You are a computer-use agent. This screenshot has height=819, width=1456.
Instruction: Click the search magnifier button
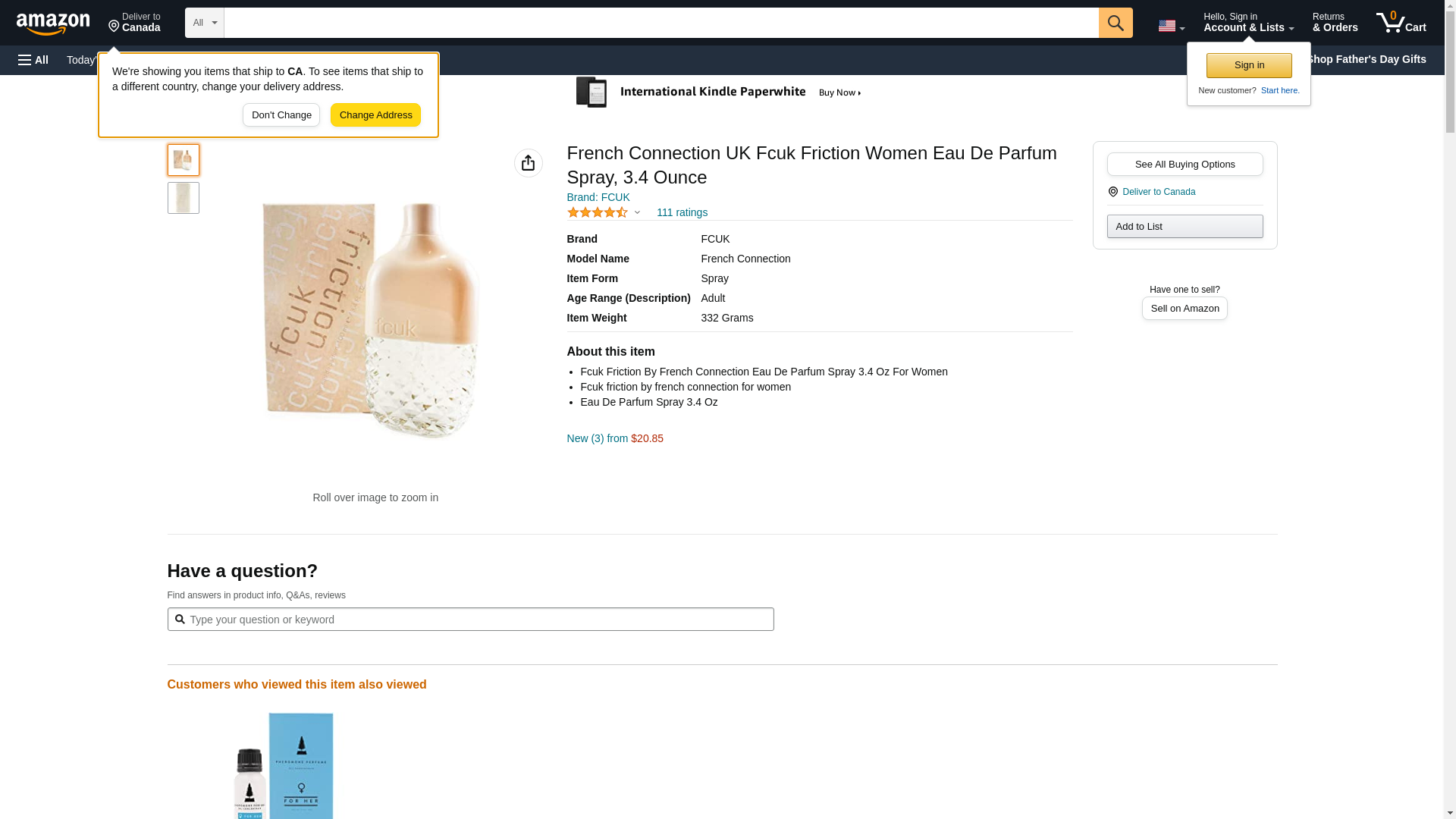(1115, 23)
